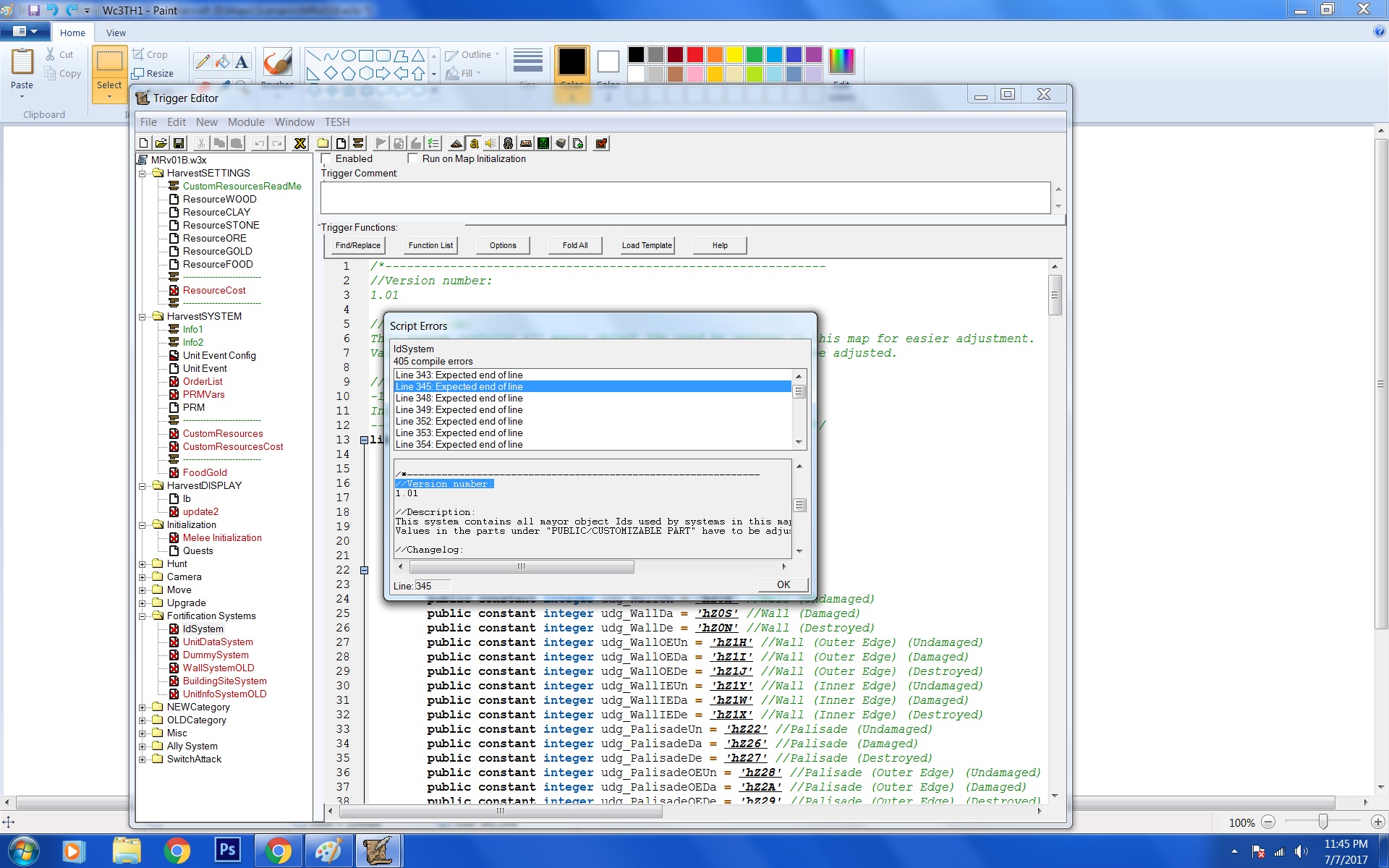This screenshot has width=1389, height=868.
Task: Click the New Event flag icon
Action: tap(381, 143)
